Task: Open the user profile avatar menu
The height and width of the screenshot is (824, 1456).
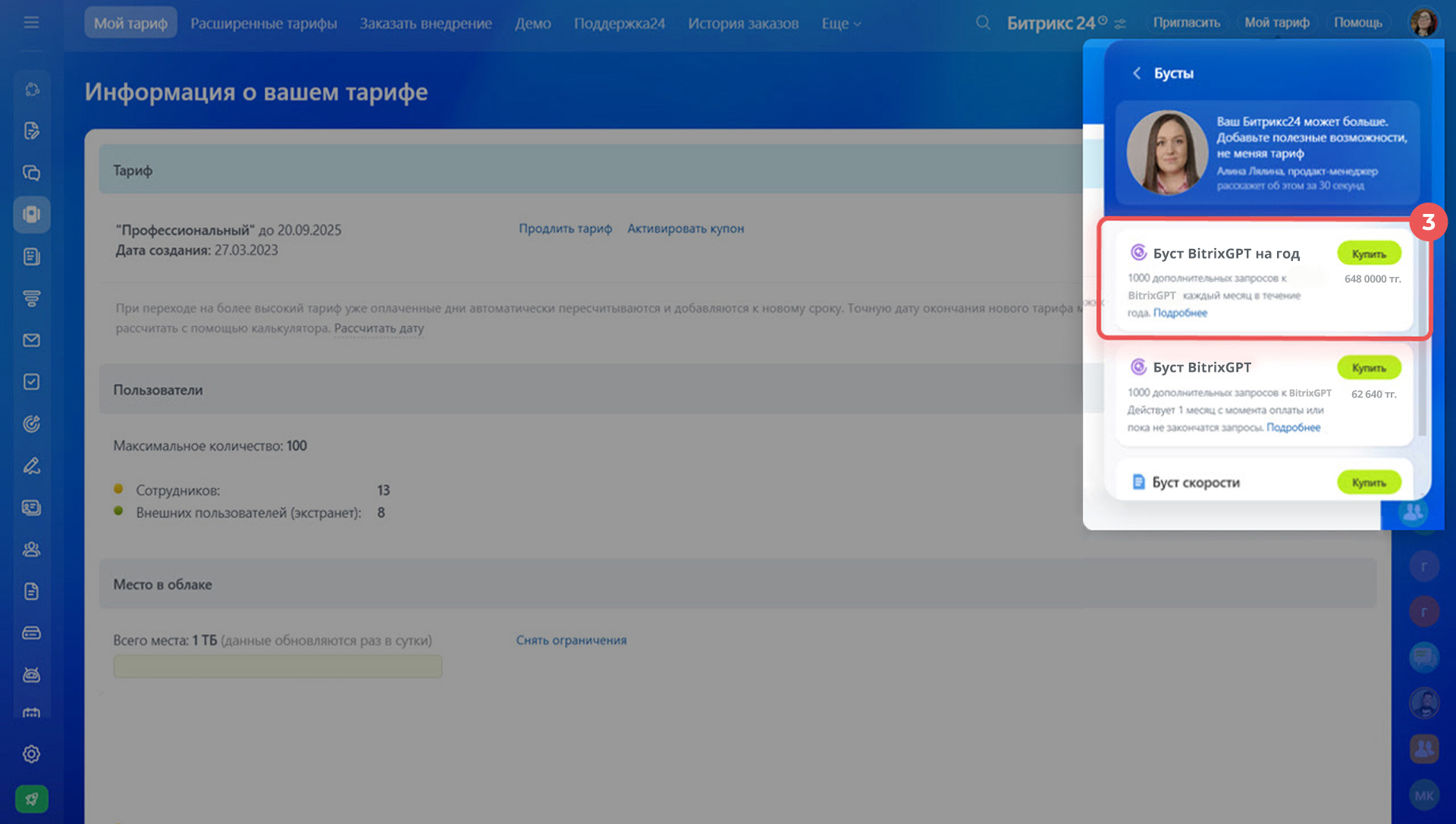Action: (x=1423, y=21)
